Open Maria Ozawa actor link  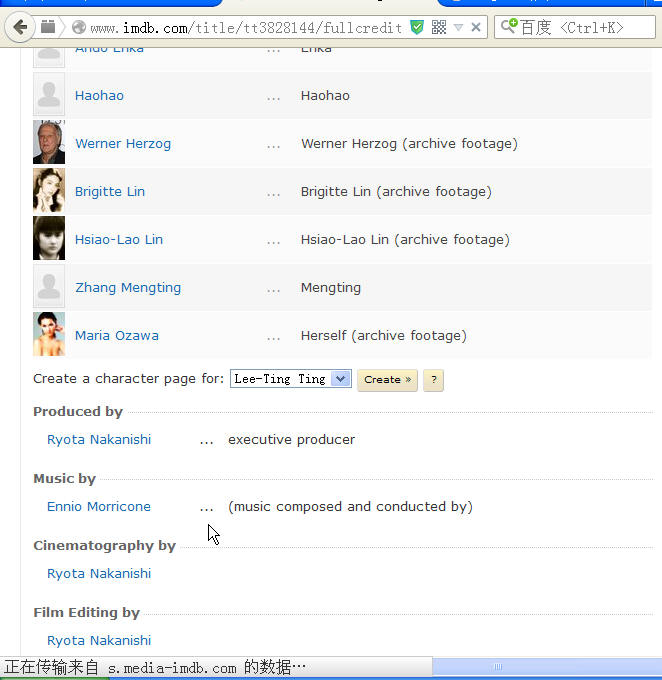point(117,336)
